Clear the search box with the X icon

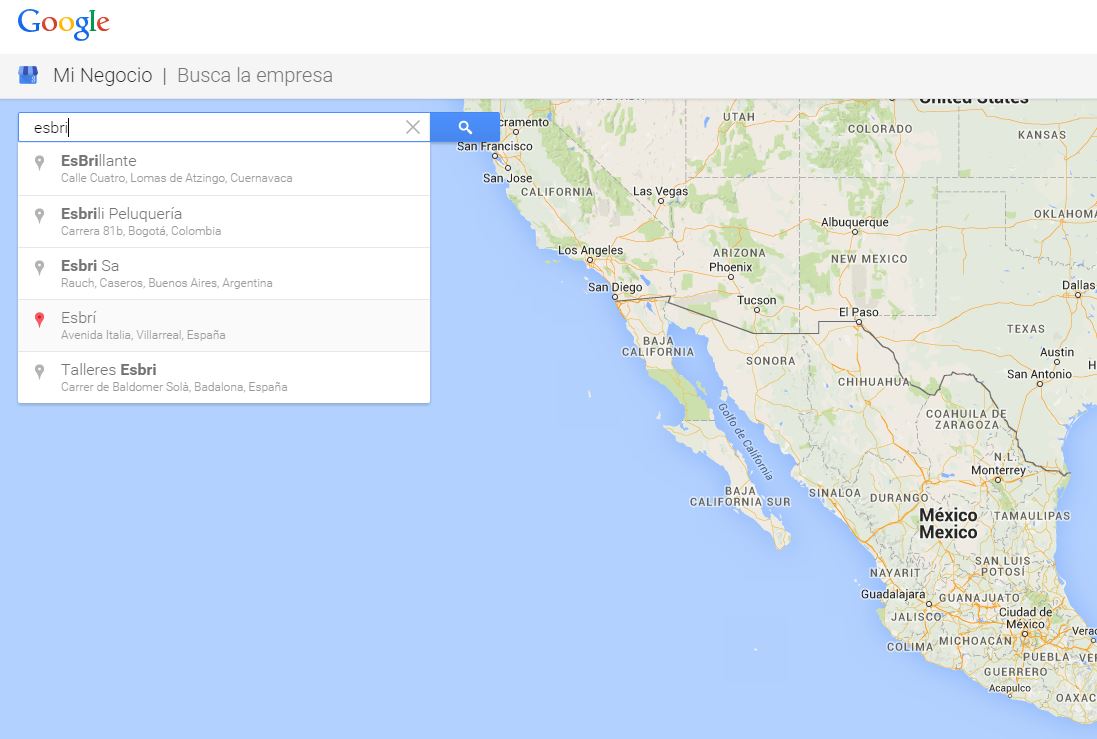click(x=413, y=127)
